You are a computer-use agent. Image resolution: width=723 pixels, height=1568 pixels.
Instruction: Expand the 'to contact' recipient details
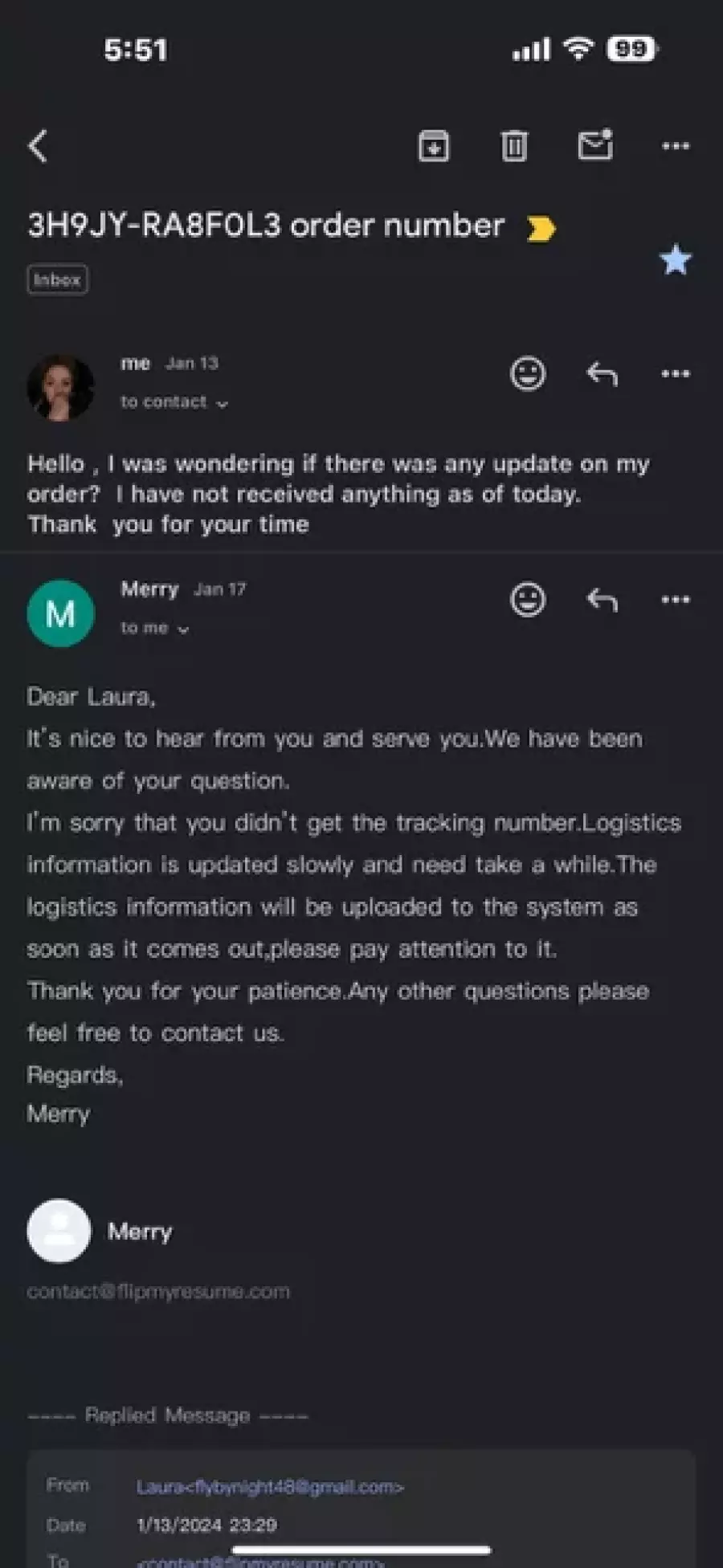coord(174,402)
